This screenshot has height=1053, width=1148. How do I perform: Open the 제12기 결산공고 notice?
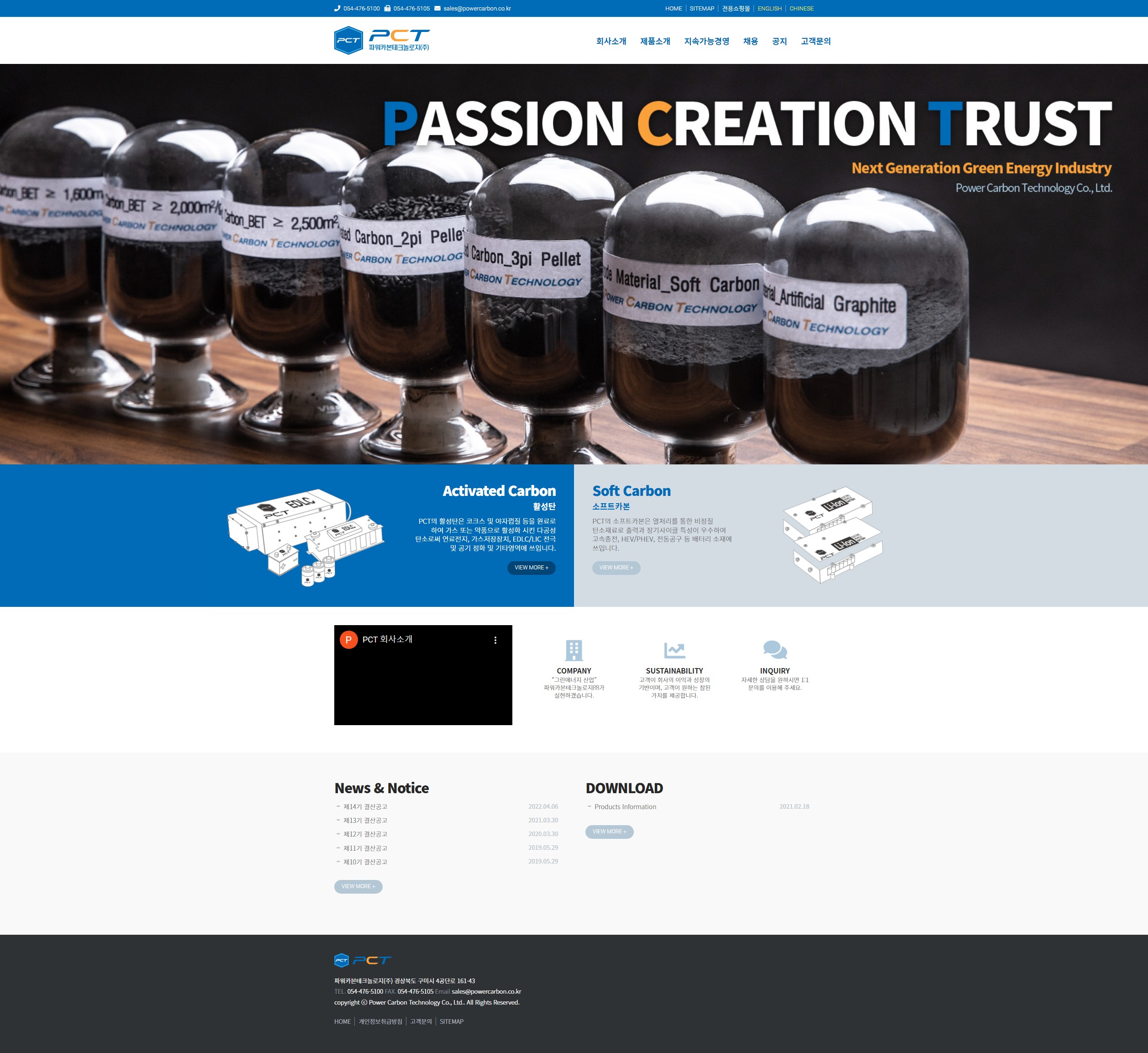click(365, 834)
